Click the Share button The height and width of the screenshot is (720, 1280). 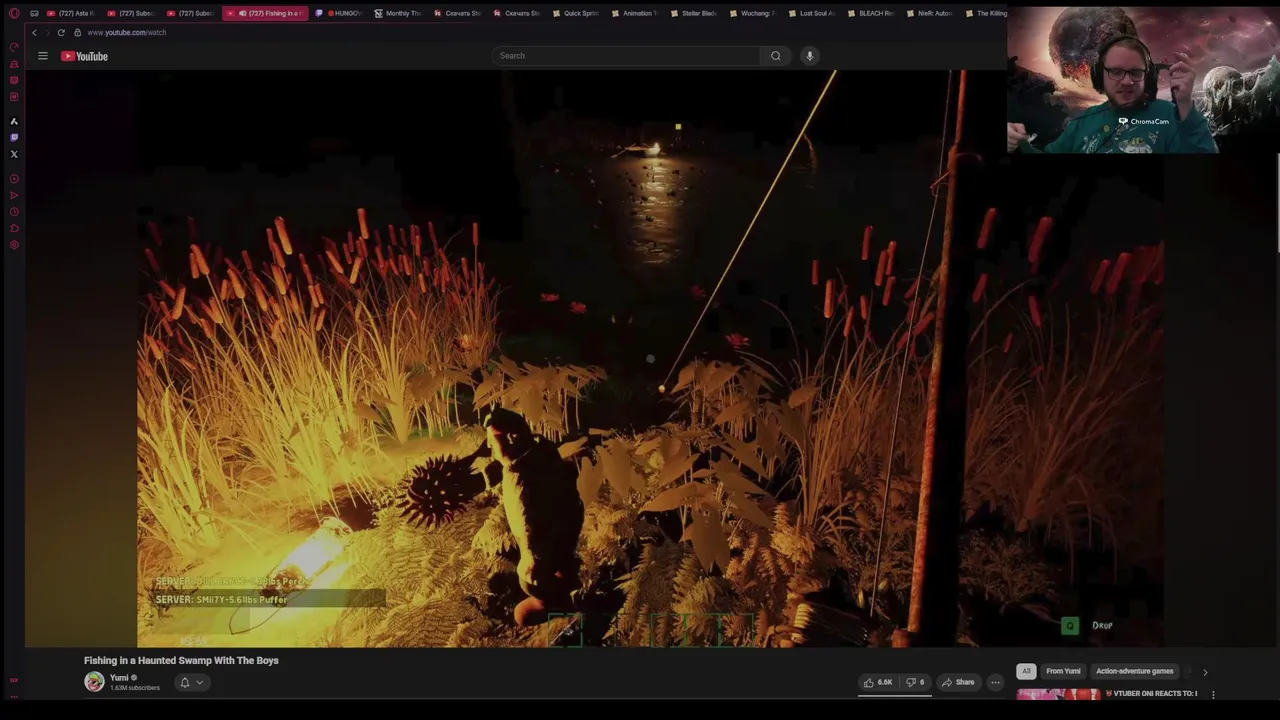point(958,682)
